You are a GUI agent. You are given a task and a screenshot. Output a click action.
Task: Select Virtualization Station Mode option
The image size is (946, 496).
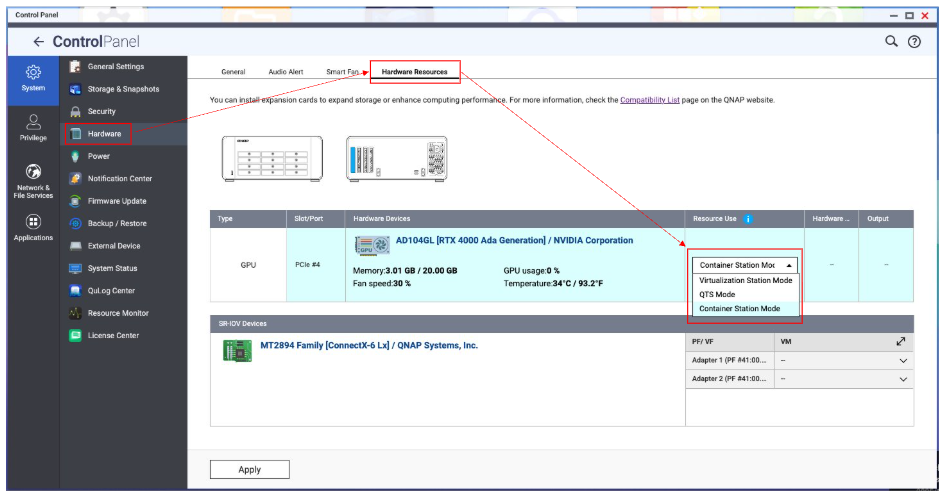745,281
